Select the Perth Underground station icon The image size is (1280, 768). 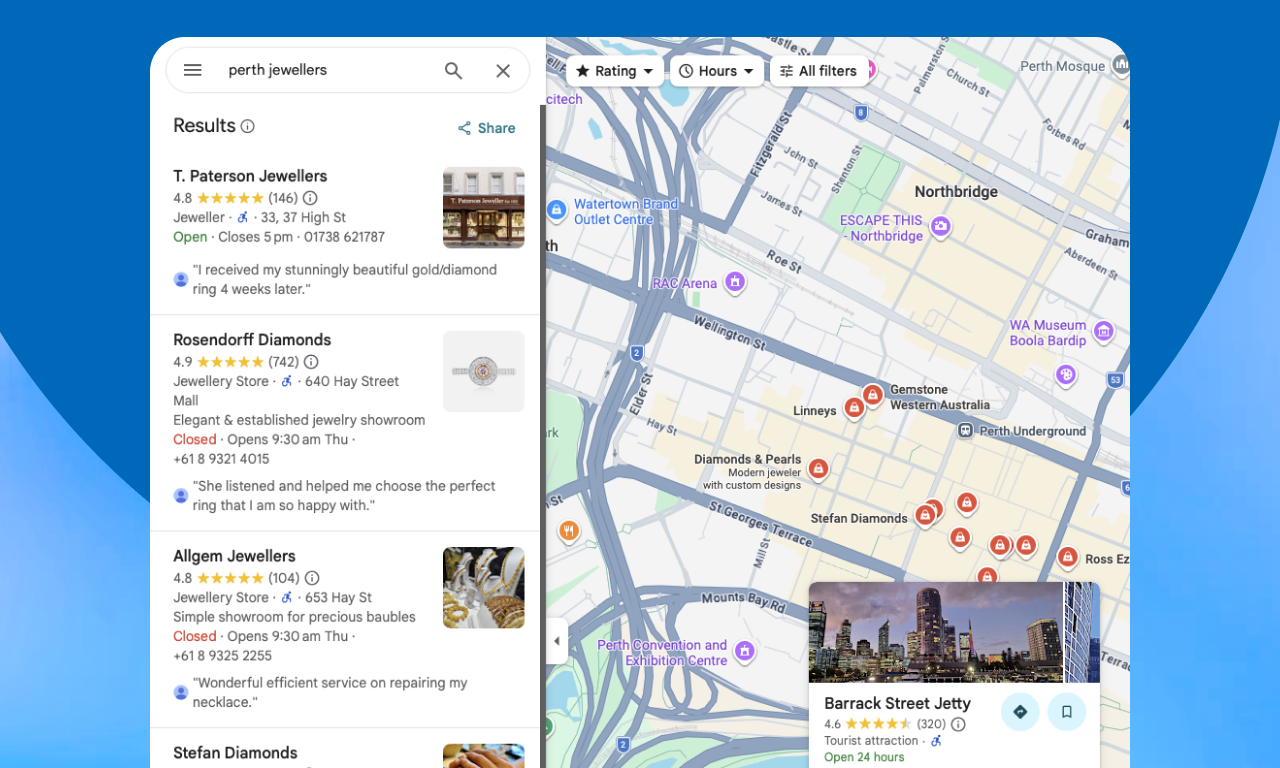[x=965, y=431]
